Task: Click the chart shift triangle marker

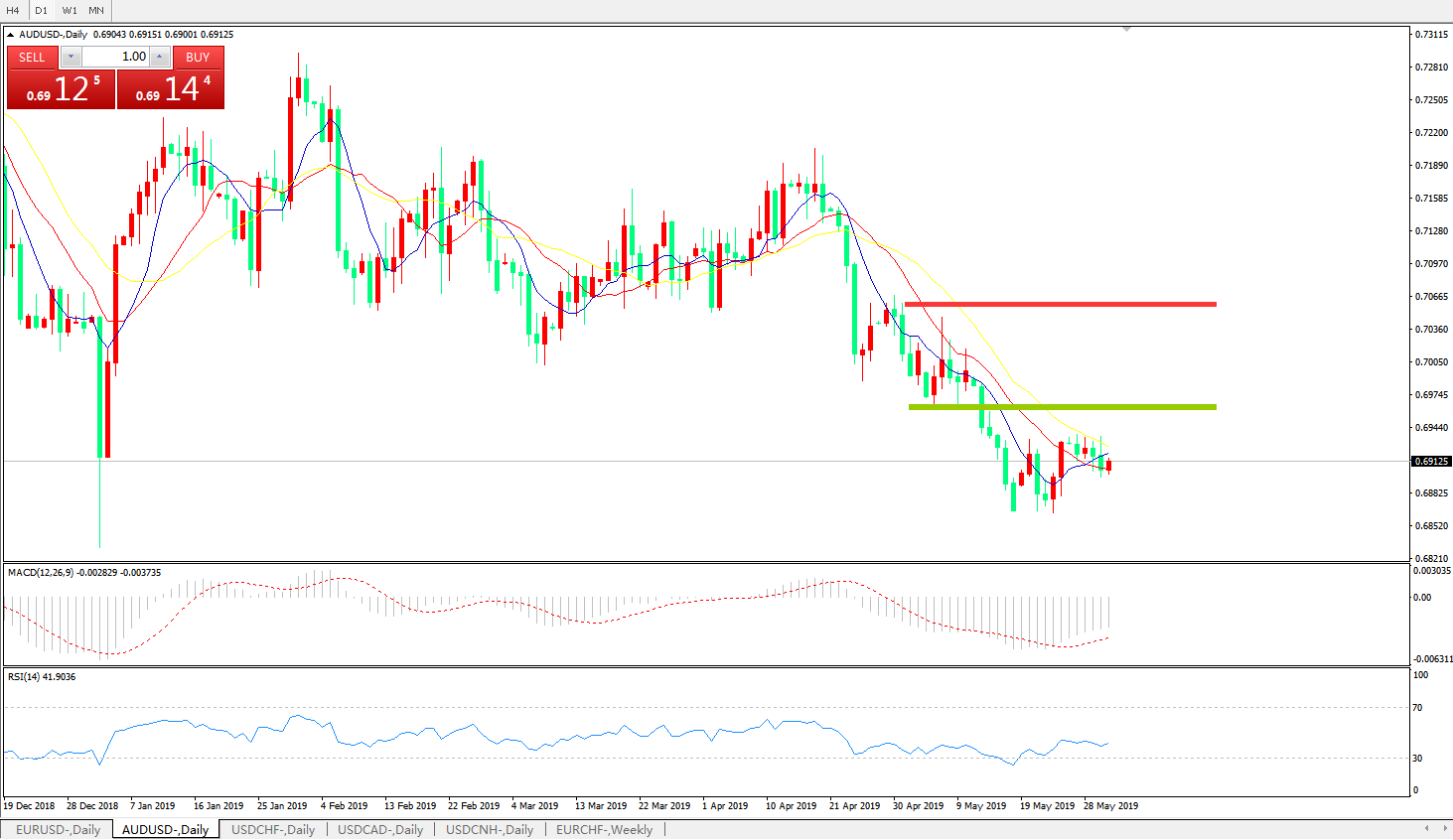Action: (1126, 30)
